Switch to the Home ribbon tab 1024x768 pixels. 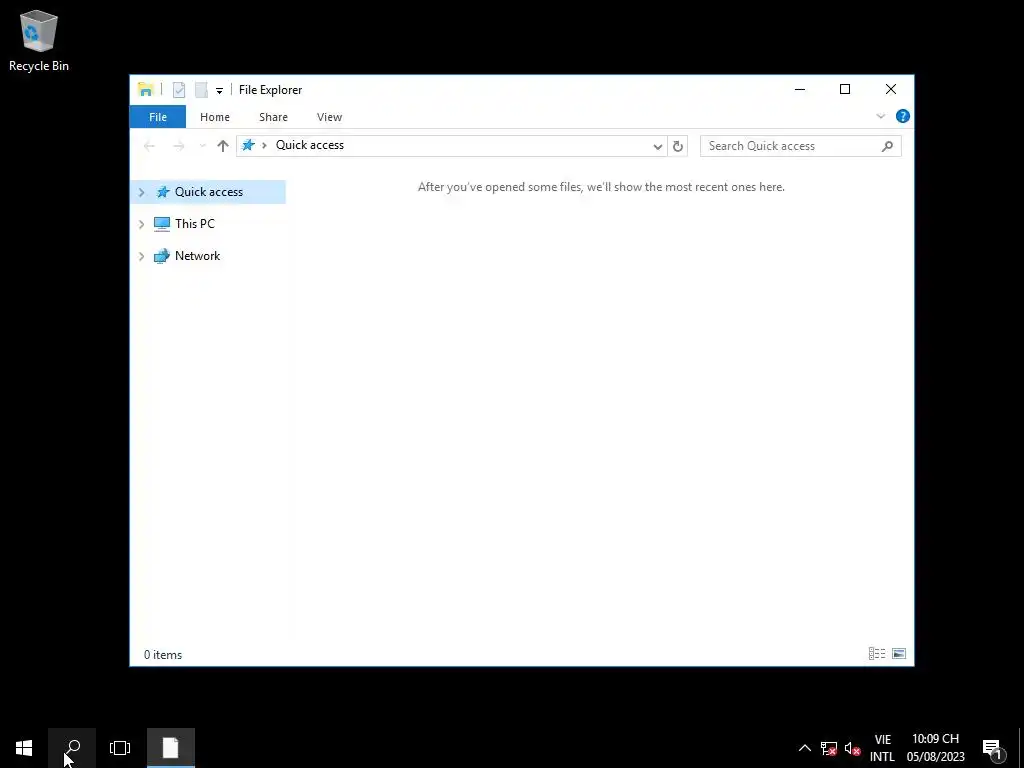click(215, 117)
